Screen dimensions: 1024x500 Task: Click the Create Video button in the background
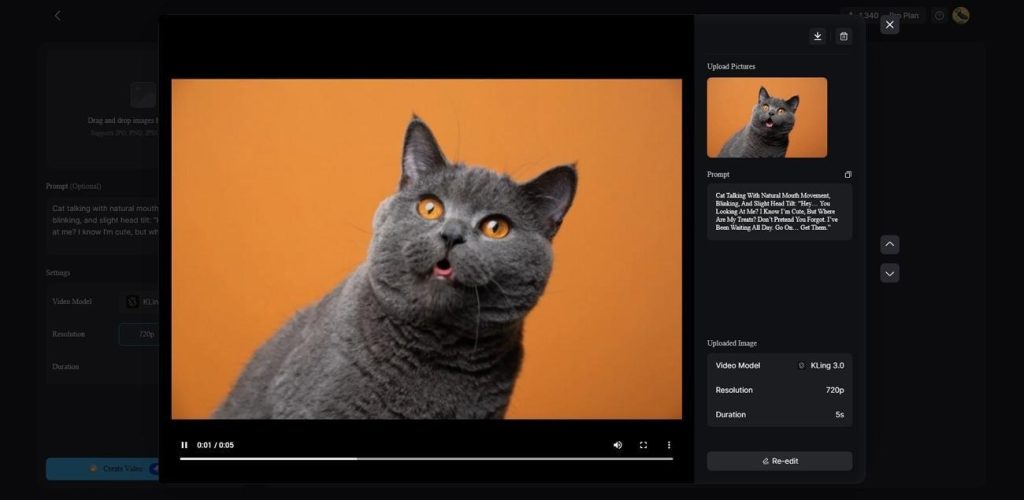coord(103,469)
